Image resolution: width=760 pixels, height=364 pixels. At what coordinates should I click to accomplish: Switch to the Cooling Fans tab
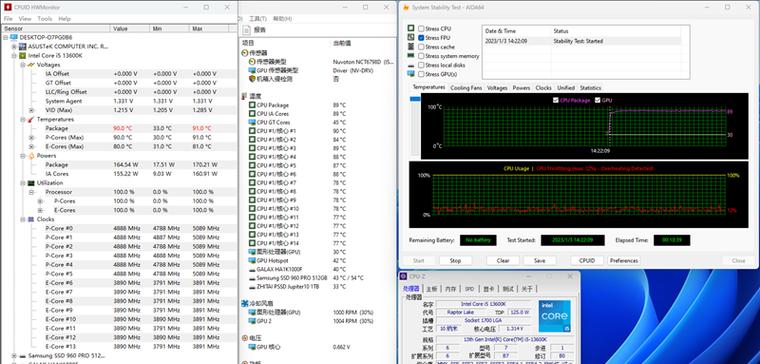point(466,88)
